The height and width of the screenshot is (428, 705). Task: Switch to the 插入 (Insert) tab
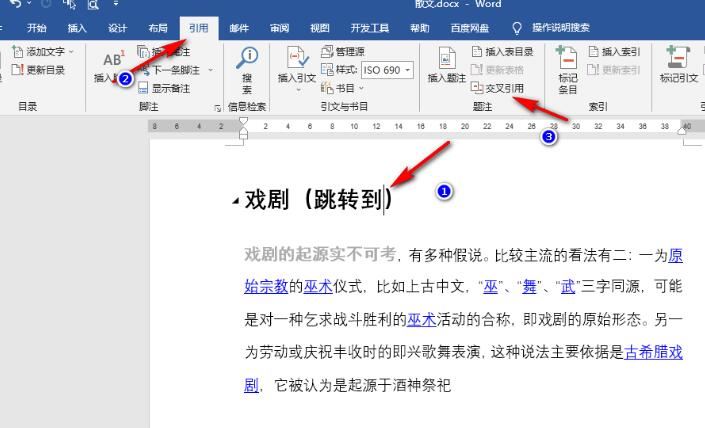pyautogui.click(x=76, y=28)
